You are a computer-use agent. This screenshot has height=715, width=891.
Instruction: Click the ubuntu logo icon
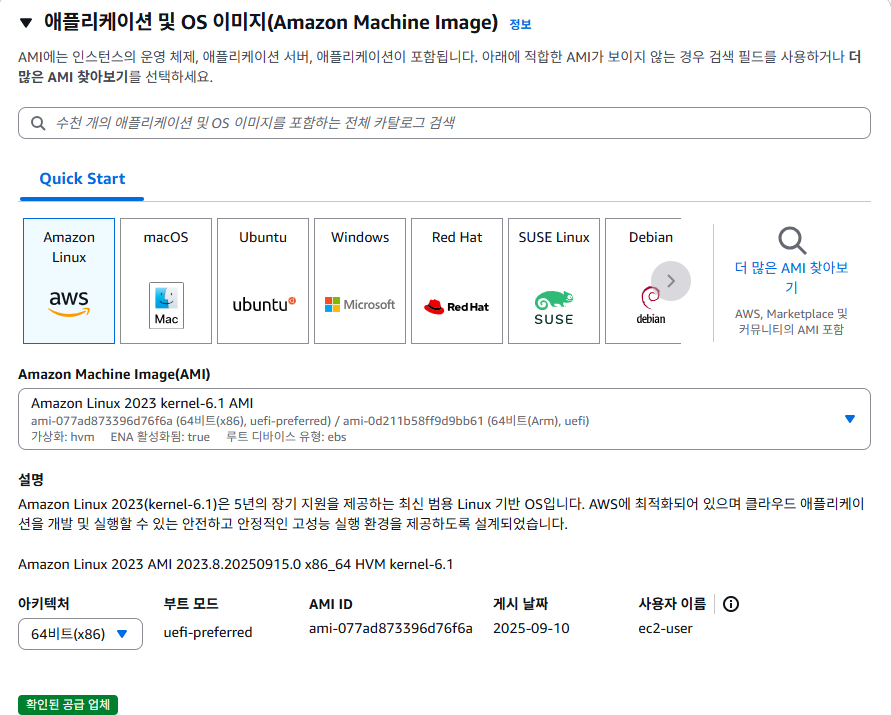coord(264,305)
